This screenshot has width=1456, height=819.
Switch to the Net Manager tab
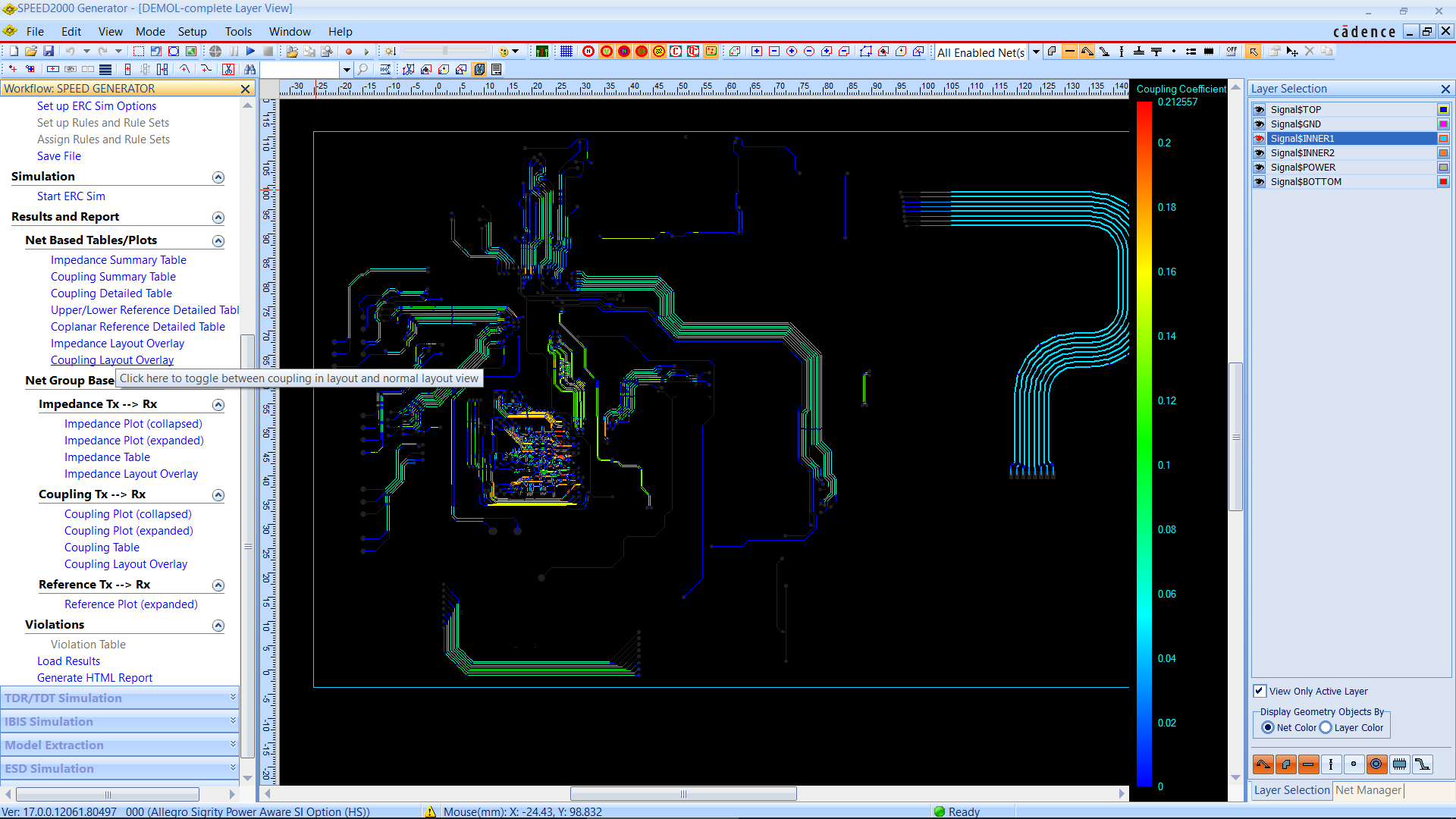point(1368,790)
